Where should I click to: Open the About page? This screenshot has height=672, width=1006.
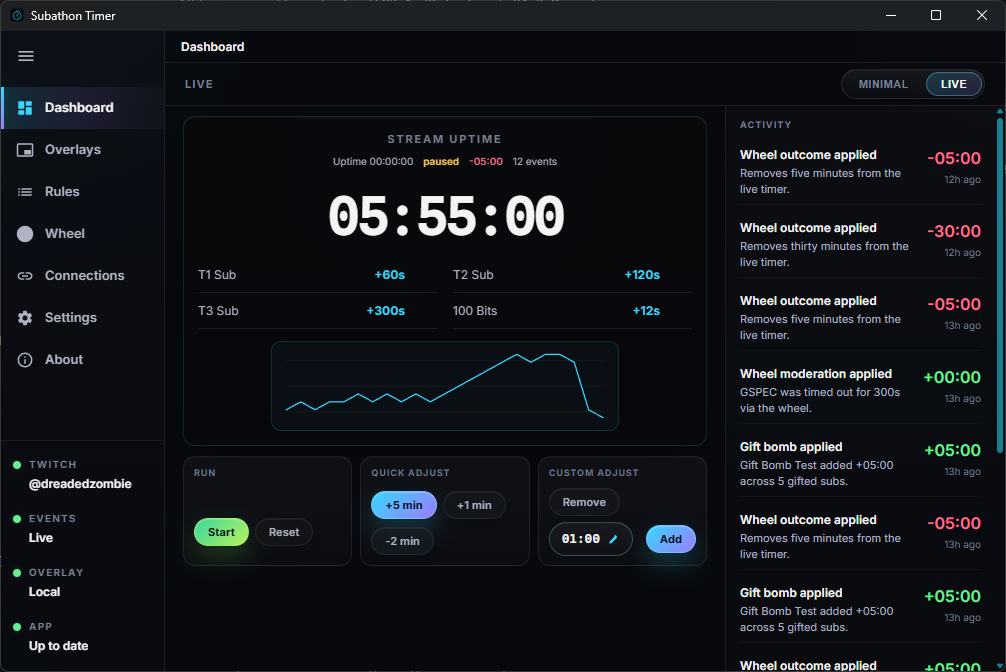(x=83, y=359)
